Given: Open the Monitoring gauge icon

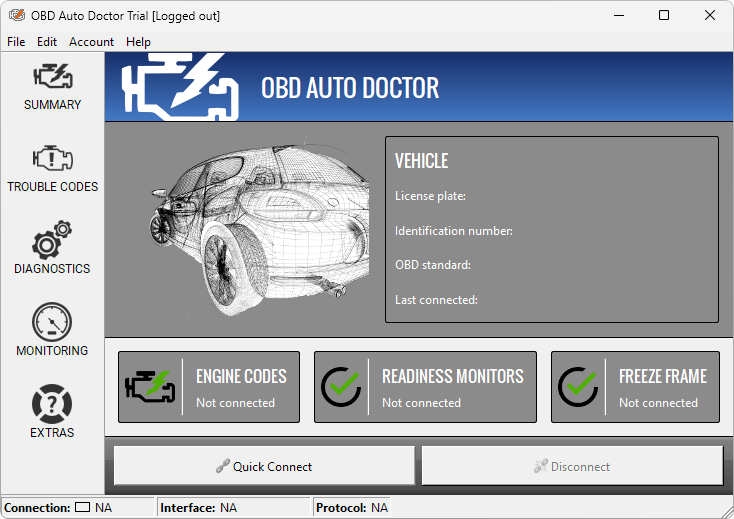Looking at the screenshot, I should (52, 322).
